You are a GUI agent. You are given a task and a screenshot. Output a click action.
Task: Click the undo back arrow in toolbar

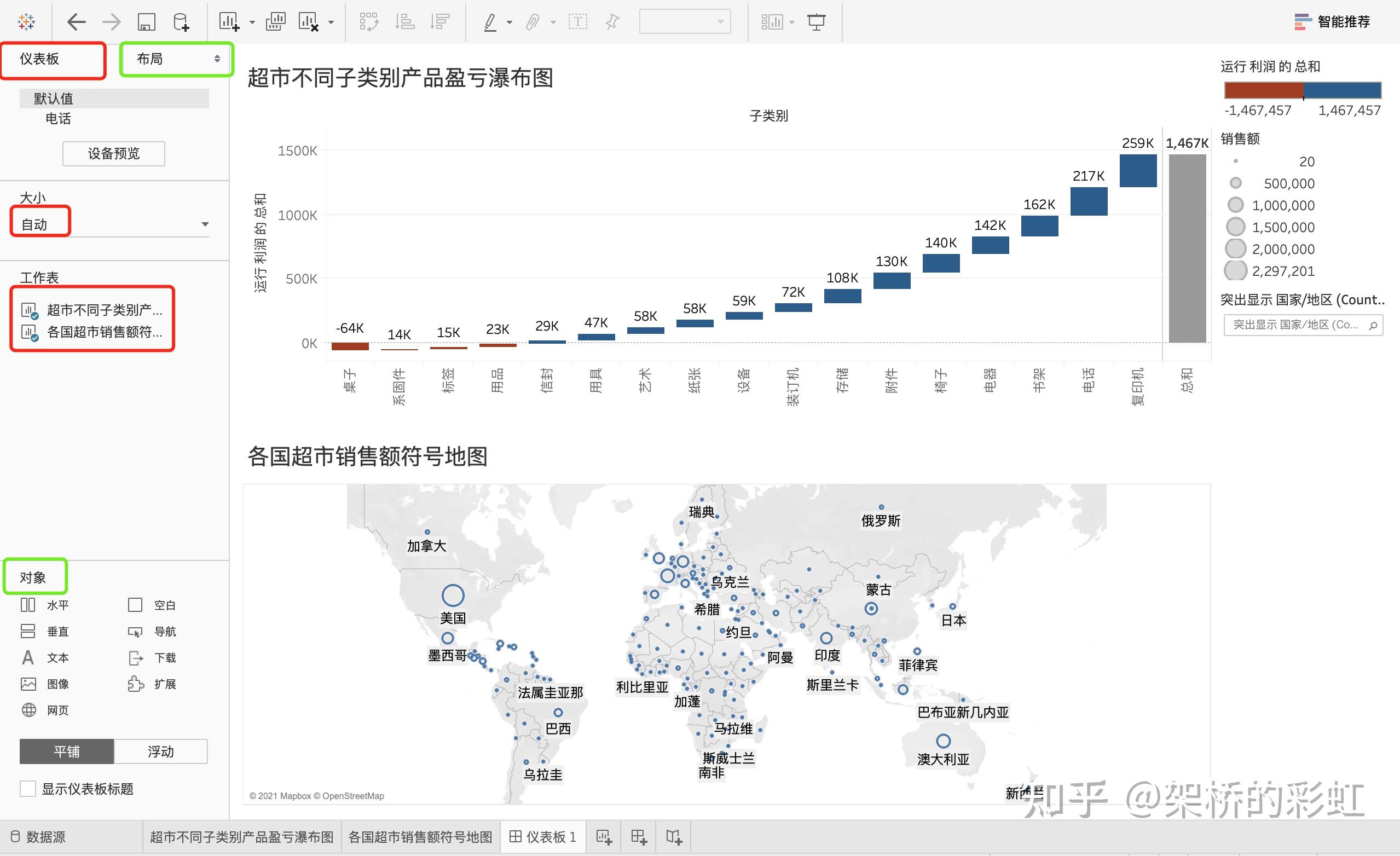pos(76,22)
